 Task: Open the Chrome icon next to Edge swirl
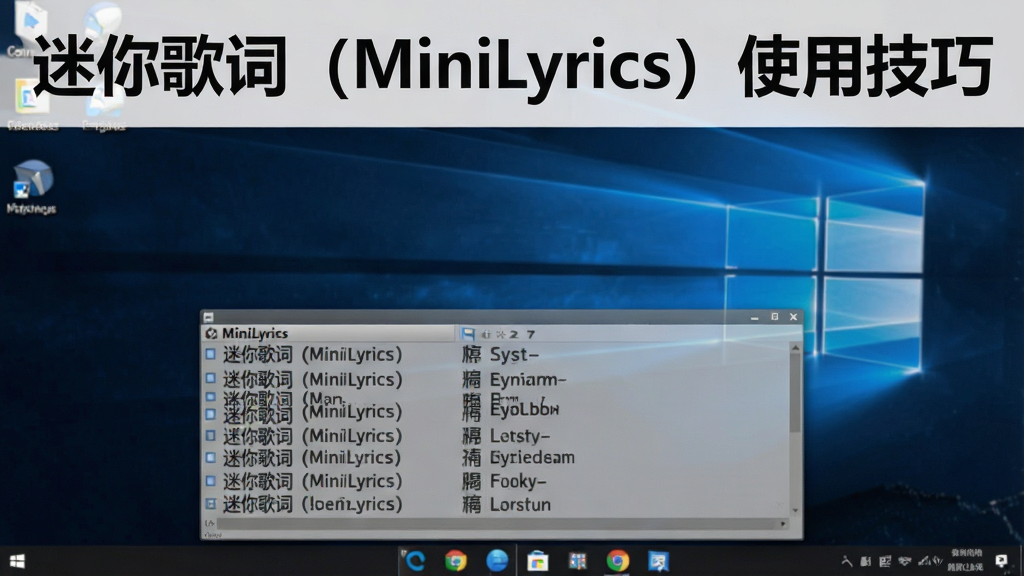click(x=456, y=561)
